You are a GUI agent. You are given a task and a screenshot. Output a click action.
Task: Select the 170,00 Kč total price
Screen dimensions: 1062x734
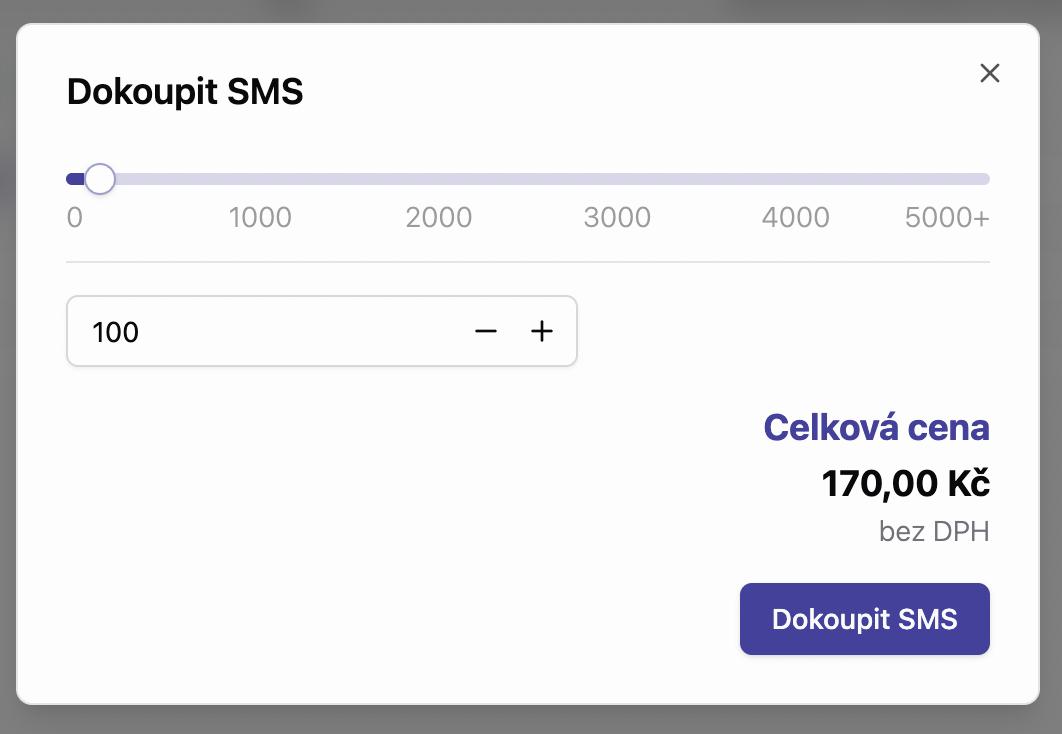pyautogui.click(x=905, y=483)
